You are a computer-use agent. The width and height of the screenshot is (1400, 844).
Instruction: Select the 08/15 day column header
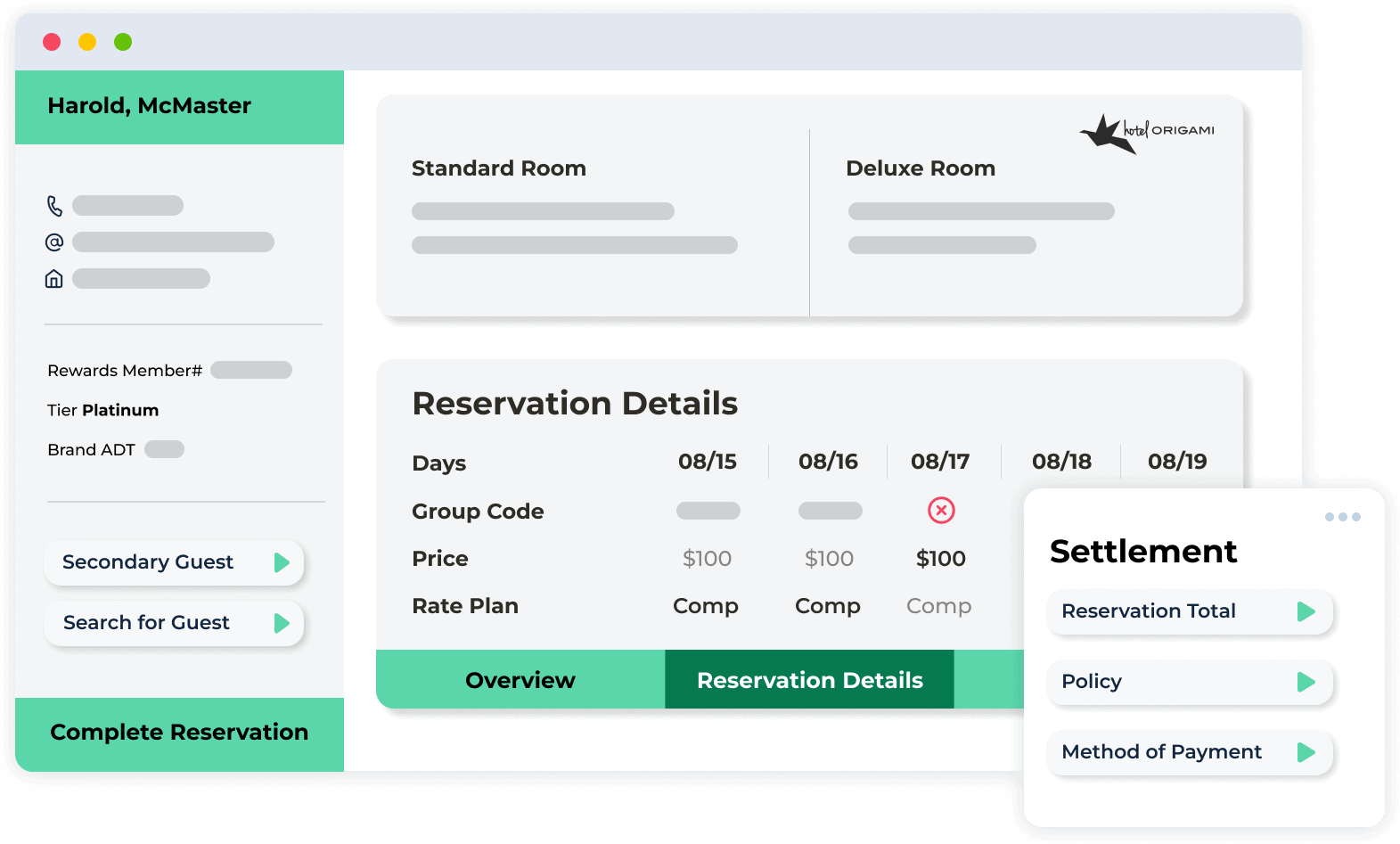[x=708, y=462]
